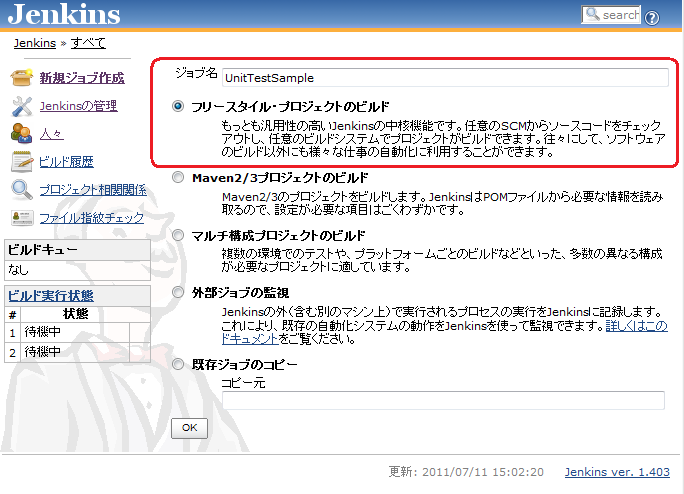Click the プロジェクト相関関係 magnifier icon
Screen dimensions: 684x494
coord(21,190)
